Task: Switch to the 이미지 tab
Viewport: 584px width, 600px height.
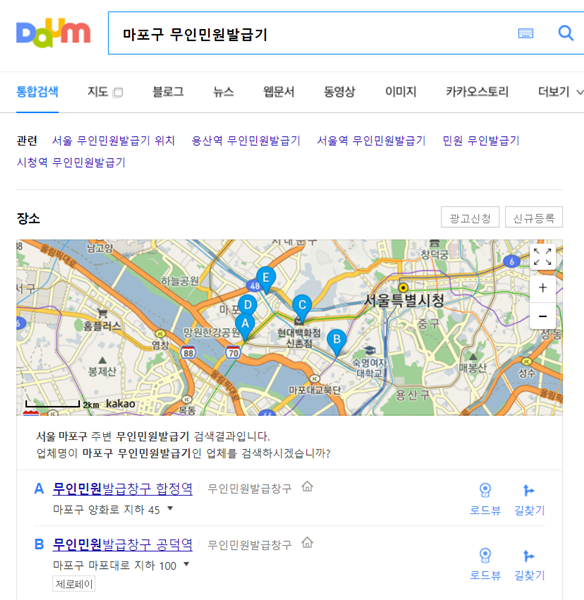Action: (401, 92)
